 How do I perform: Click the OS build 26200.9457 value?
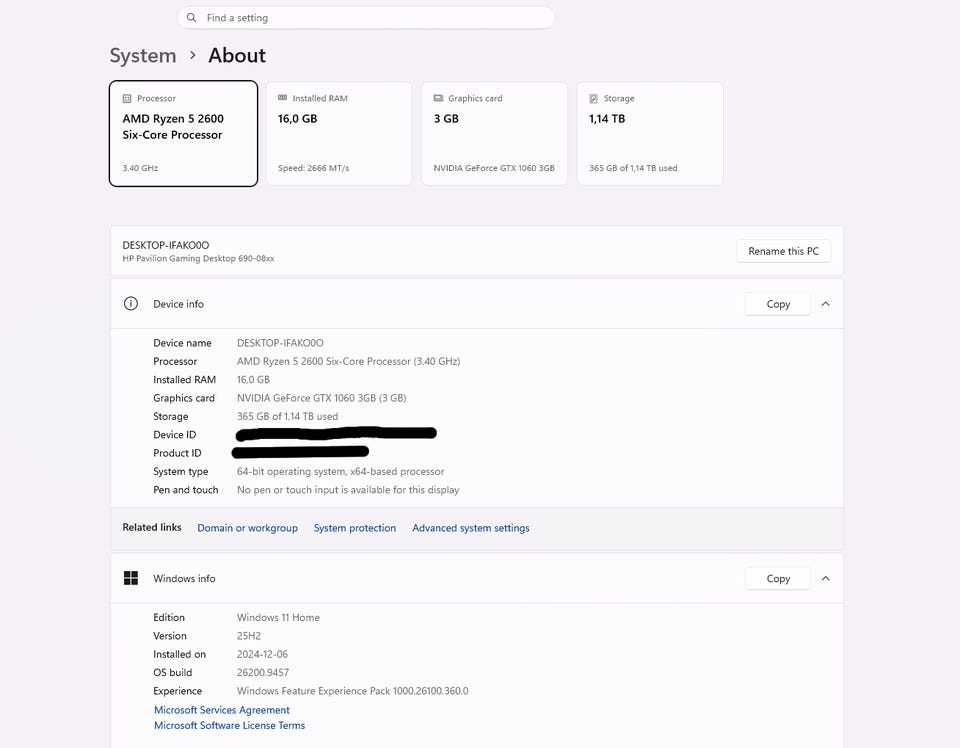[263, 673]
